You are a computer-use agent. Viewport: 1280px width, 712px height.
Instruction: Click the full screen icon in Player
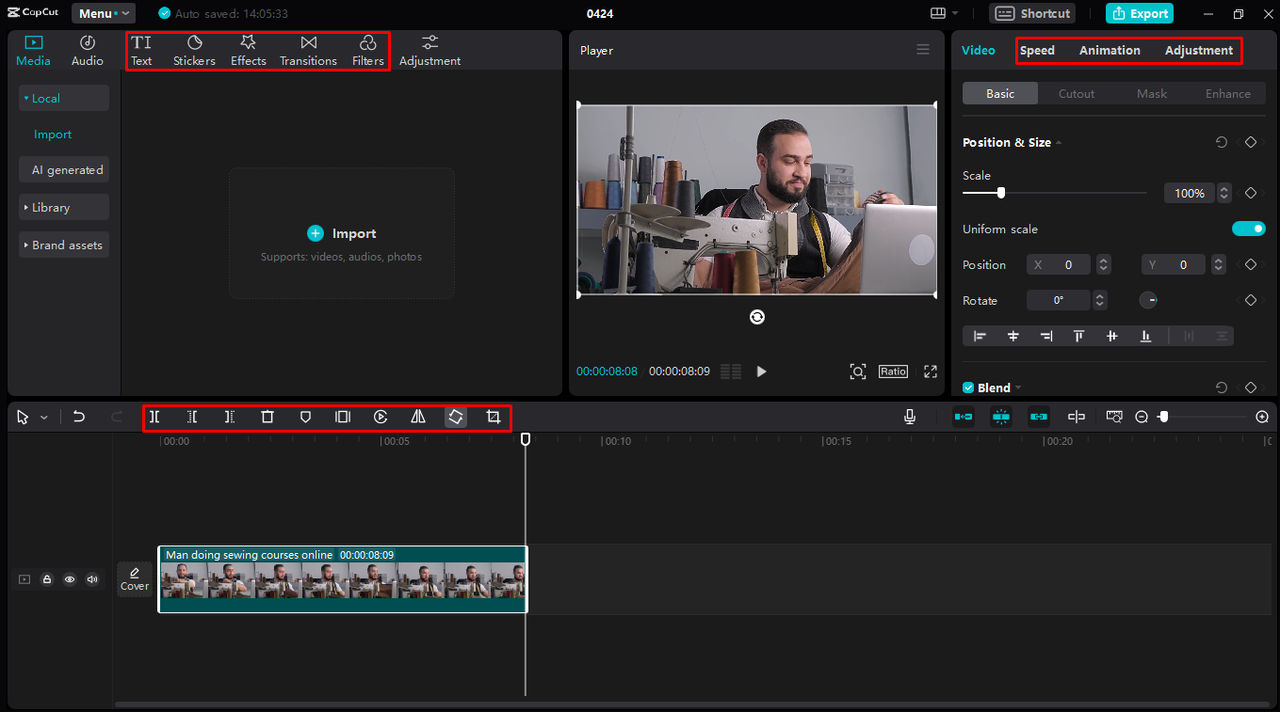pos(930,371)
